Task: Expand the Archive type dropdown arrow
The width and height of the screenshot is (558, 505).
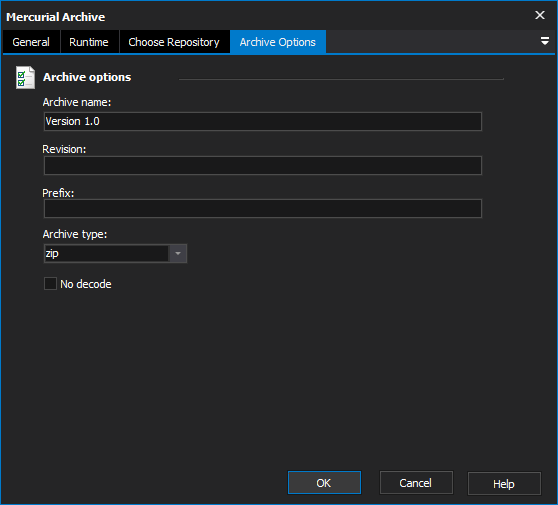Action: click(178, 253)
